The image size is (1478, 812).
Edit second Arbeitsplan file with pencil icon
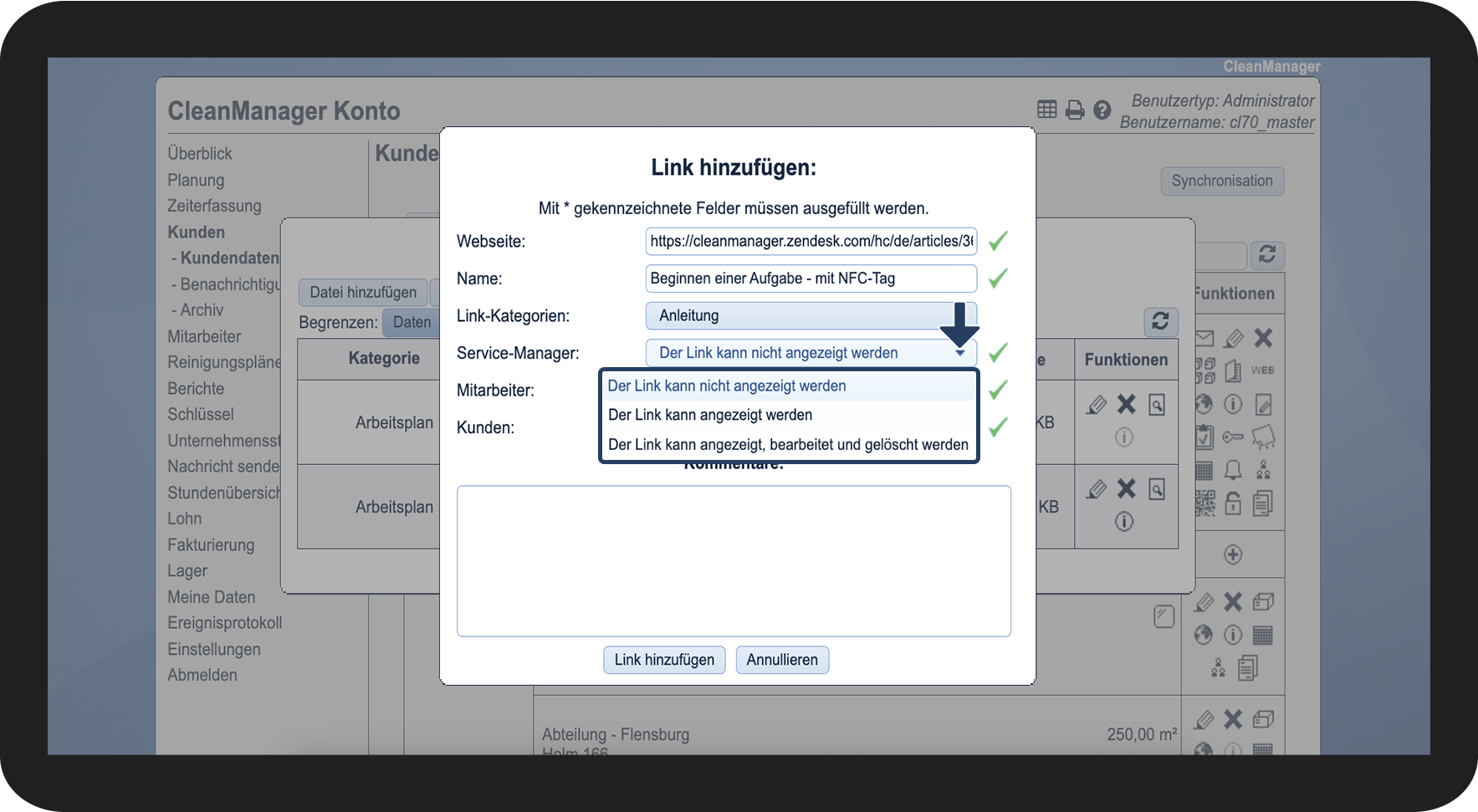pyautogui.click(x=1097, y=489)
